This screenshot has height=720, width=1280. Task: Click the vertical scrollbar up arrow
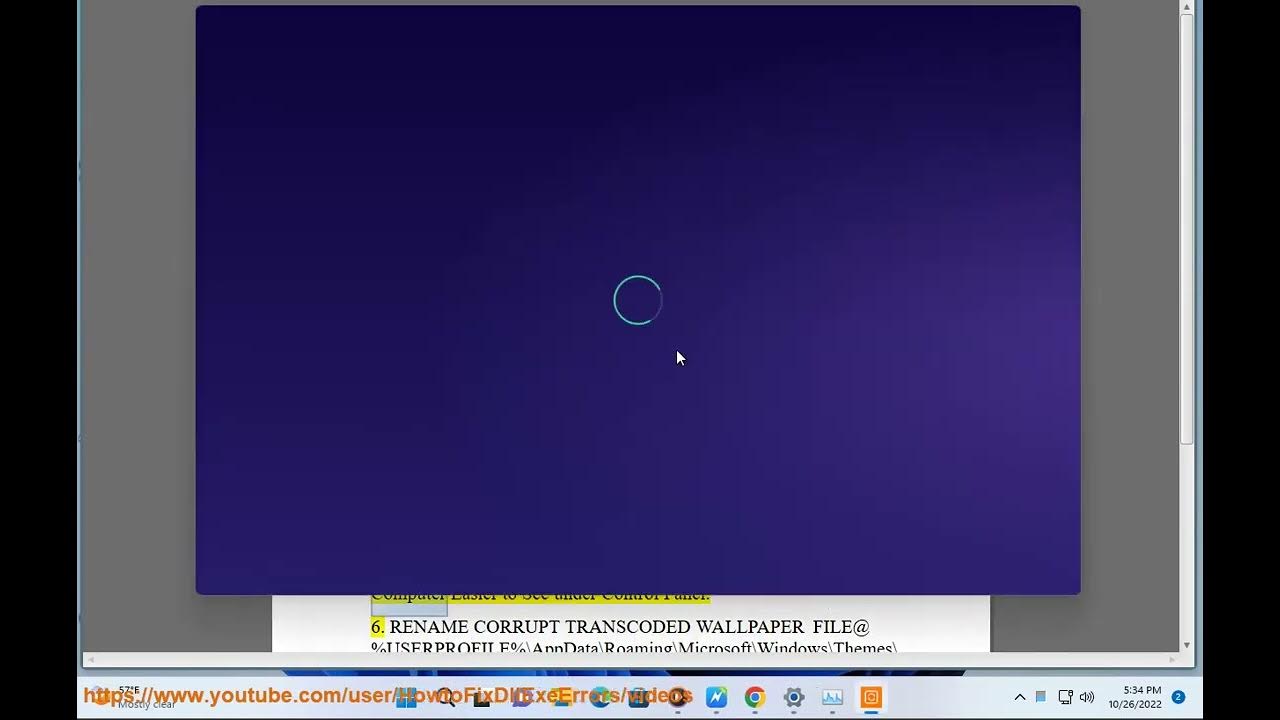point(1187,8)
